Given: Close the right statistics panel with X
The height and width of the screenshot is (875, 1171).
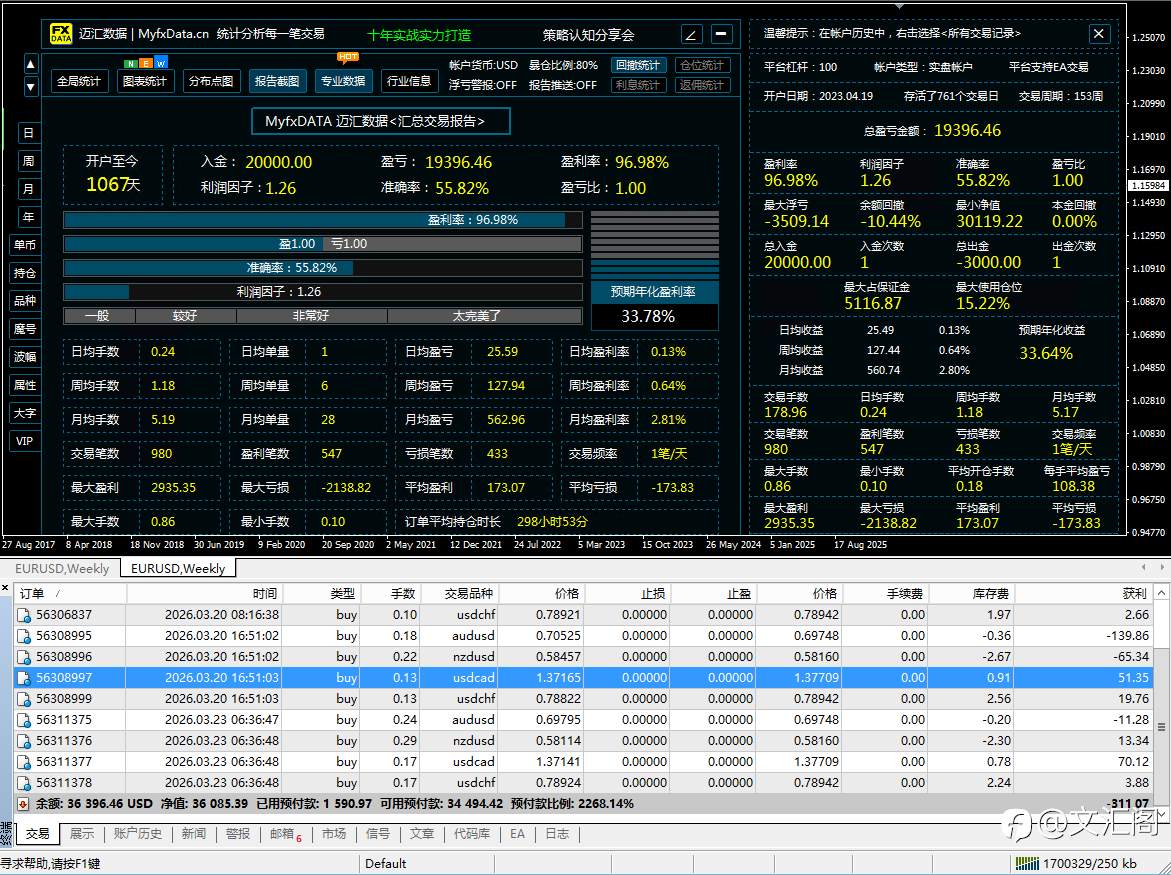Looking at the screenshot, I should 1098,34.
